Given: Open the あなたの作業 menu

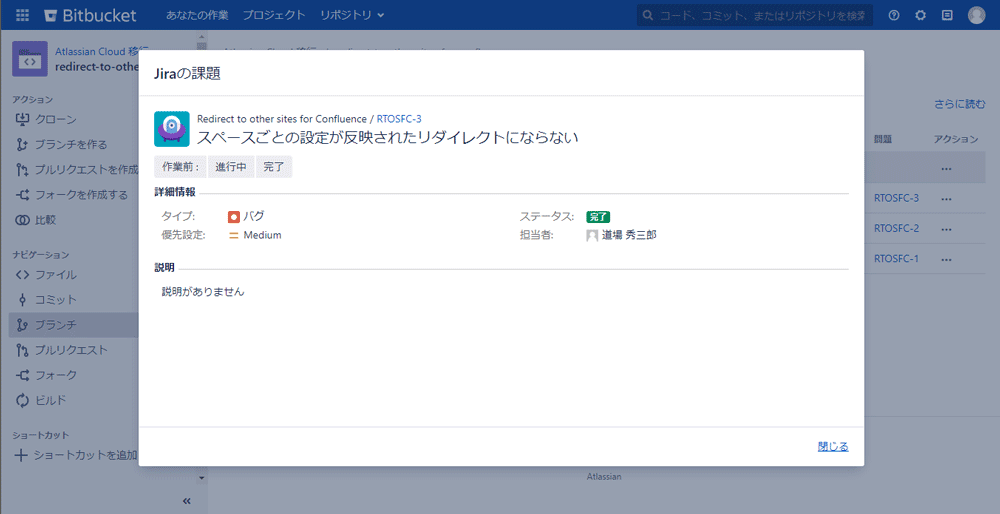Looking at the screenshot, I should click(x=197, y=15).
